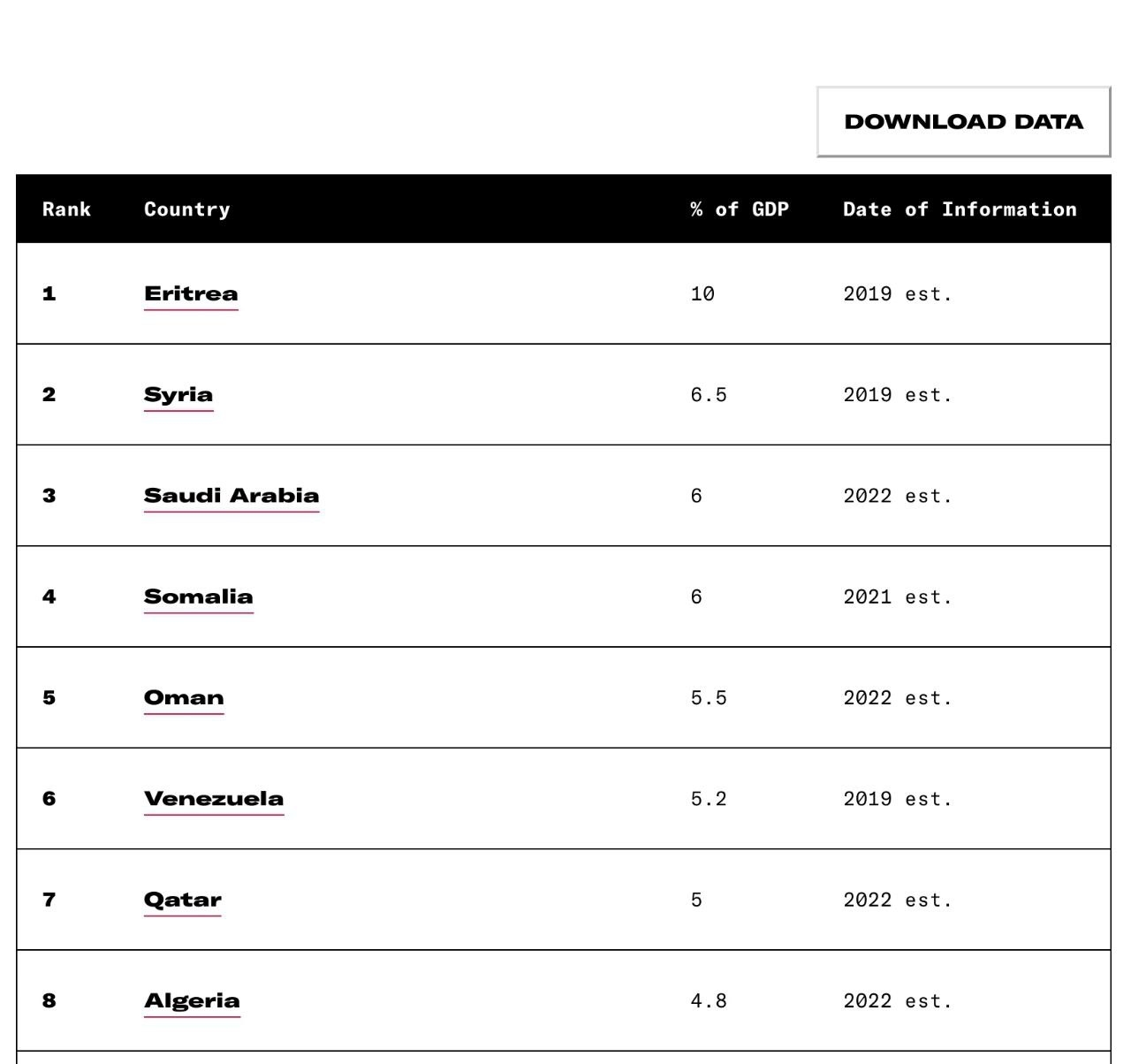Click Venezuela's 5.2 GDP percentage

pos(709,799)
